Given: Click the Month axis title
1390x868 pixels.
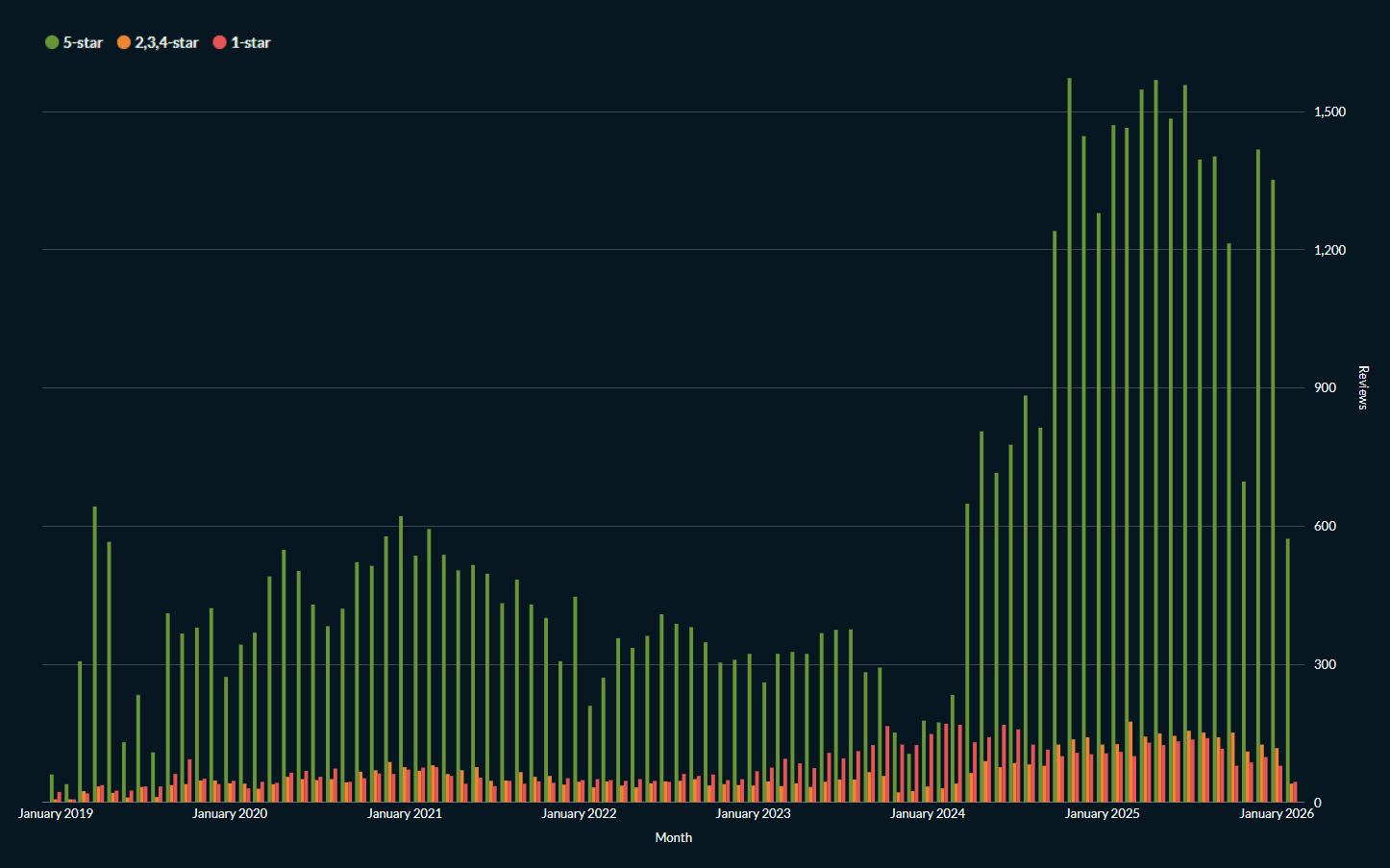Looking at the screenshot, I should tap(673, 837).
